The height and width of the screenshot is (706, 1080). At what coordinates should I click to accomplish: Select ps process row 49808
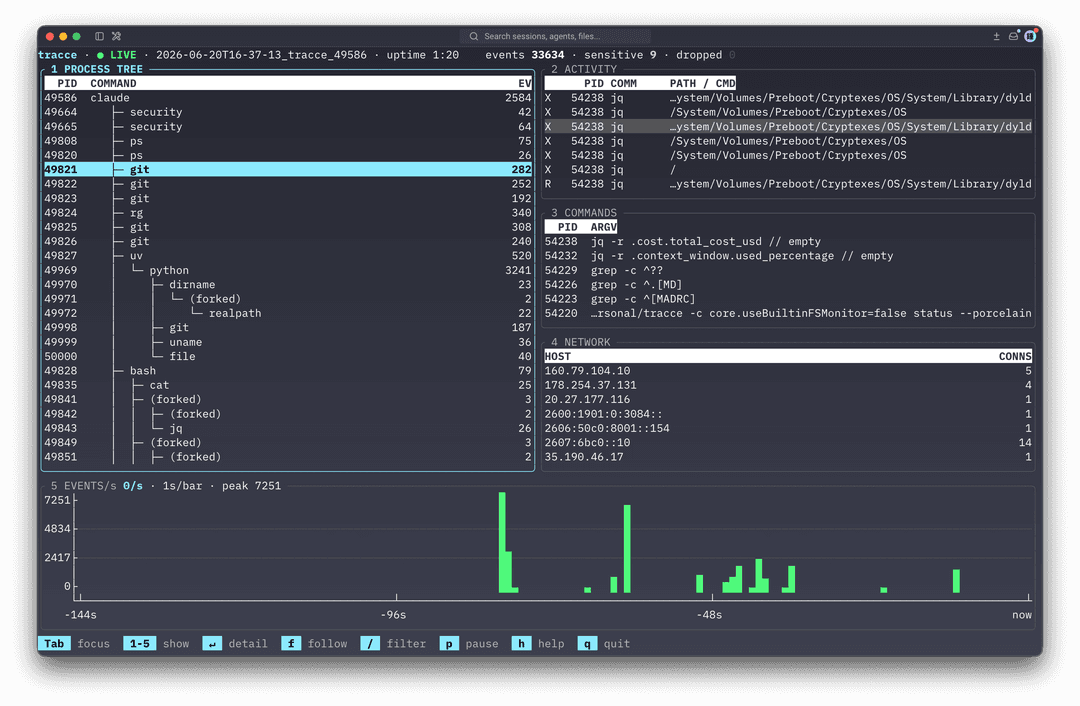(288, 141)
